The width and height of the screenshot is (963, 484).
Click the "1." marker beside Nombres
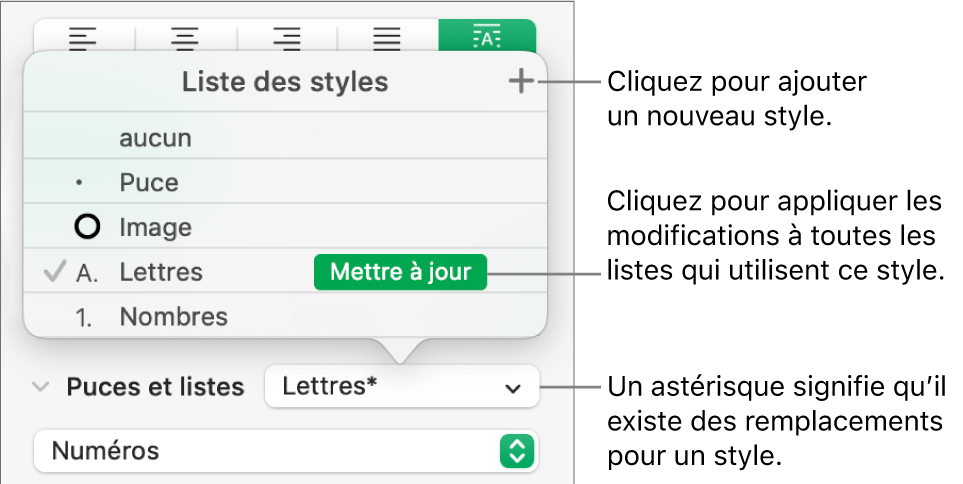(87, 318)
